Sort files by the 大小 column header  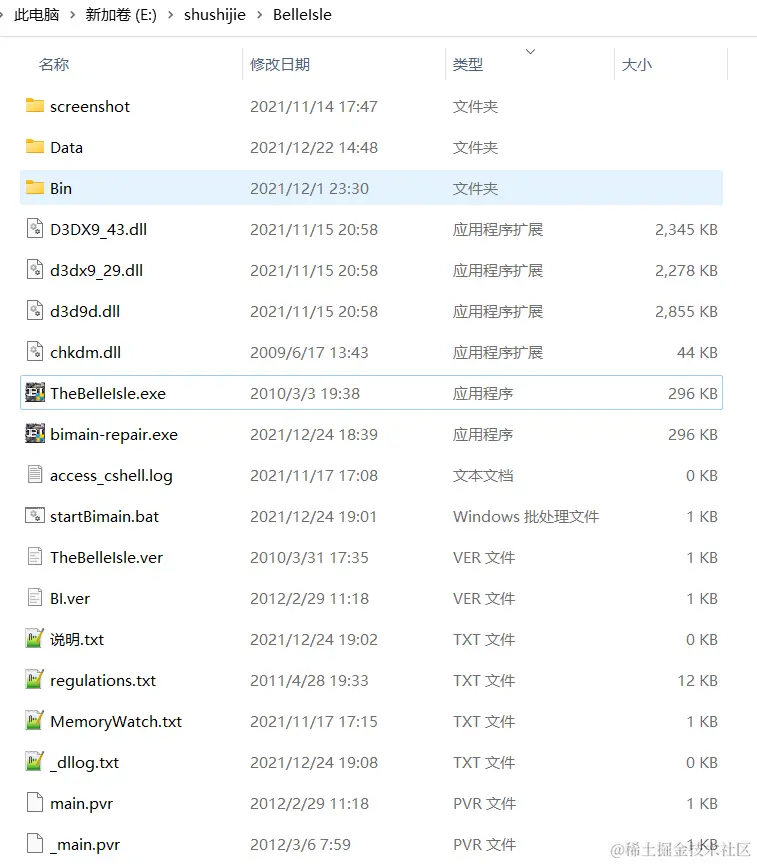click(x=636, y=64)
